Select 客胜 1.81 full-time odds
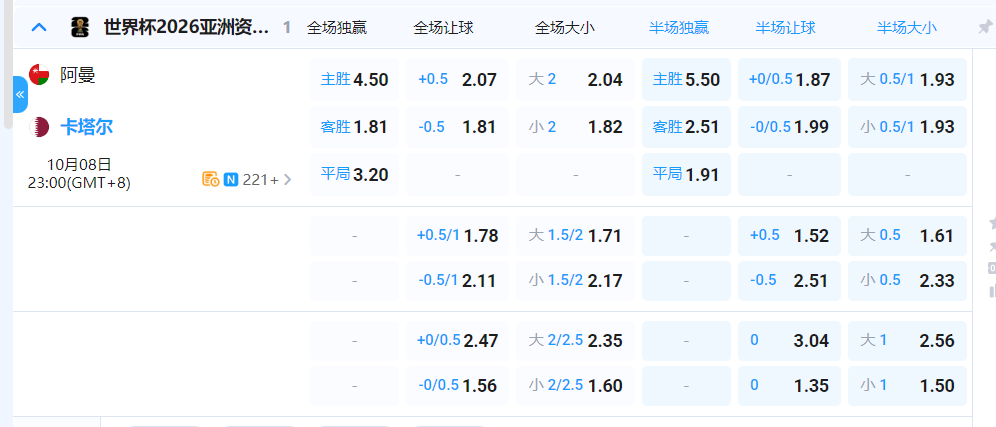 pyautogui.click(x=354, y=127)
